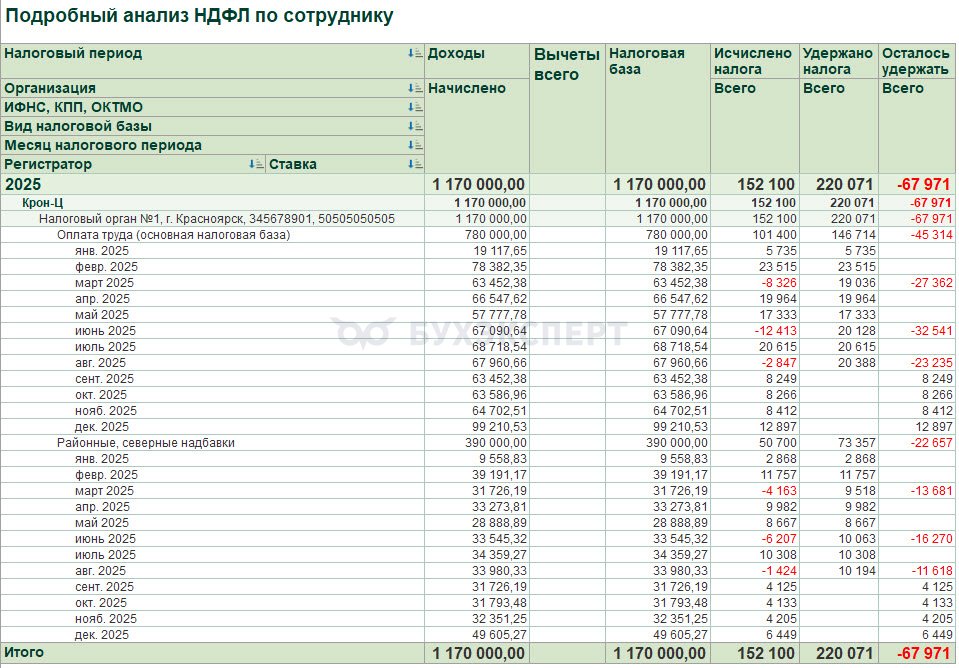Click the sort icon beside Налоговый период
Image resolution: width=959 pixels, height=668 pixels.
pos(415,53)
